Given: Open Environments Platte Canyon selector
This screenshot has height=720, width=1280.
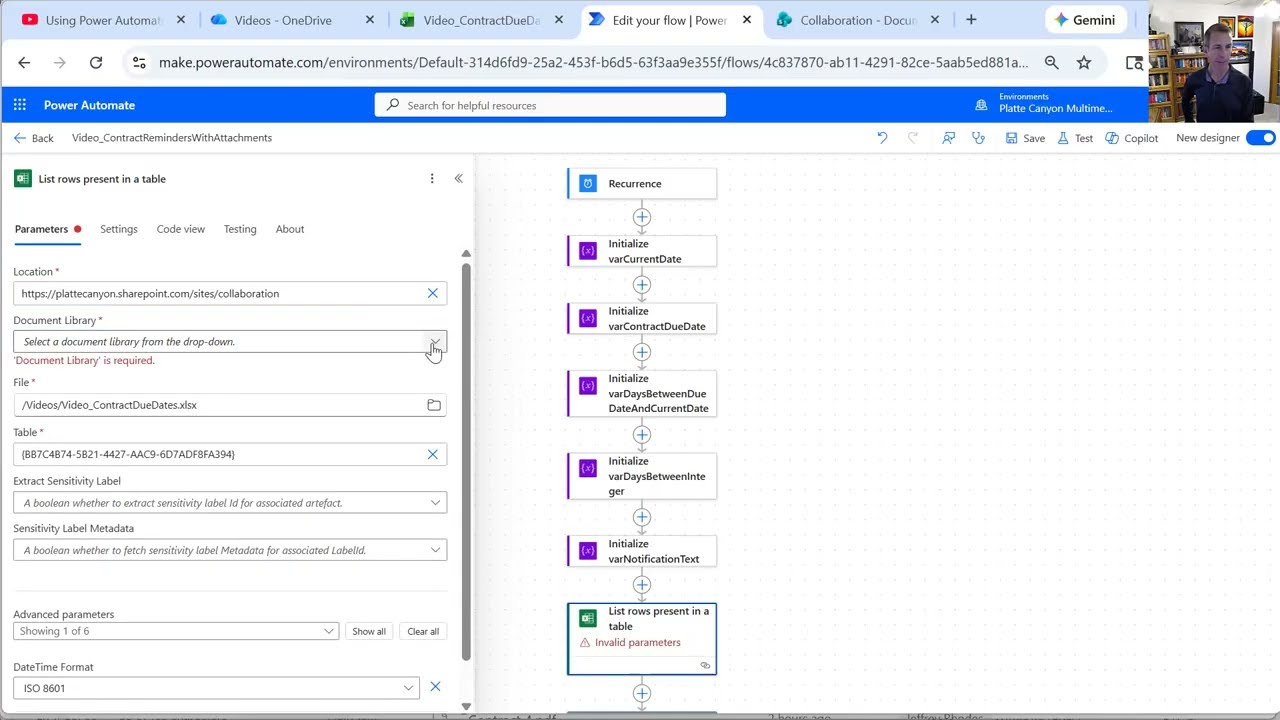Looking at the screenshot, I should tap(1045, 103).
